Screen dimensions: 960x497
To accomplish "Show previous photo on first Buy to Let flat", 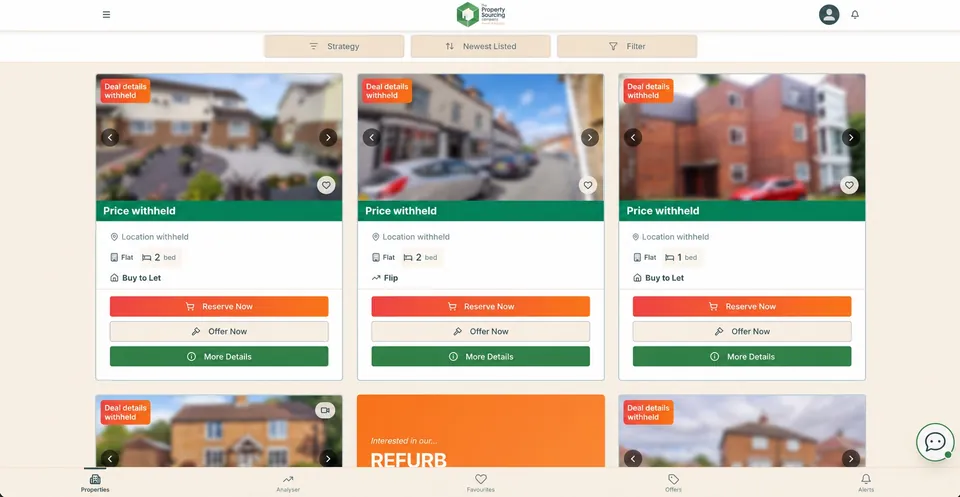I will pyautogui.click(x=110, y=137).
